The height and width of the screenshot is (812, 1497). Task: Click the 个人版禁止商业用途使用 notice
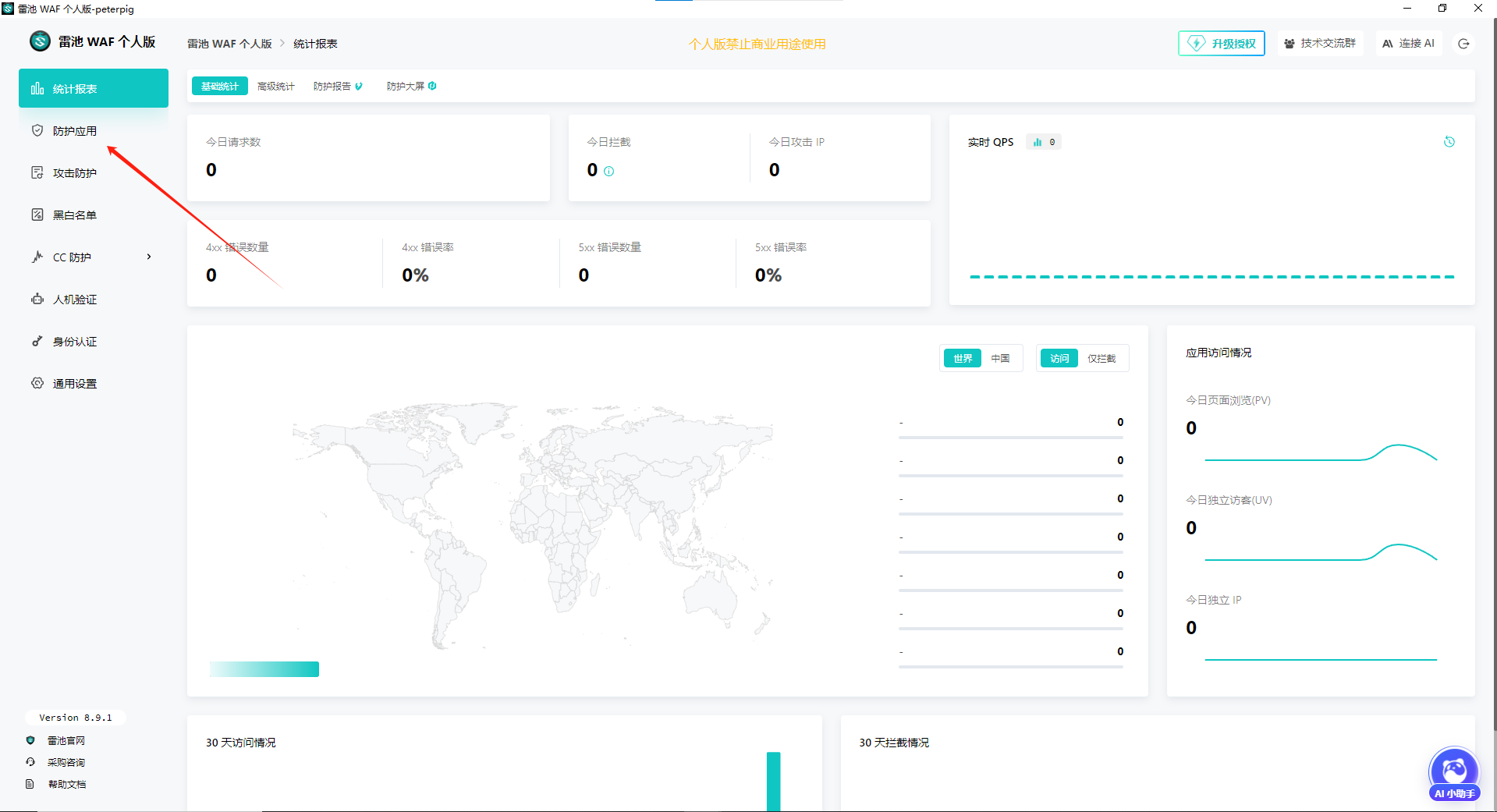(757, 44)
